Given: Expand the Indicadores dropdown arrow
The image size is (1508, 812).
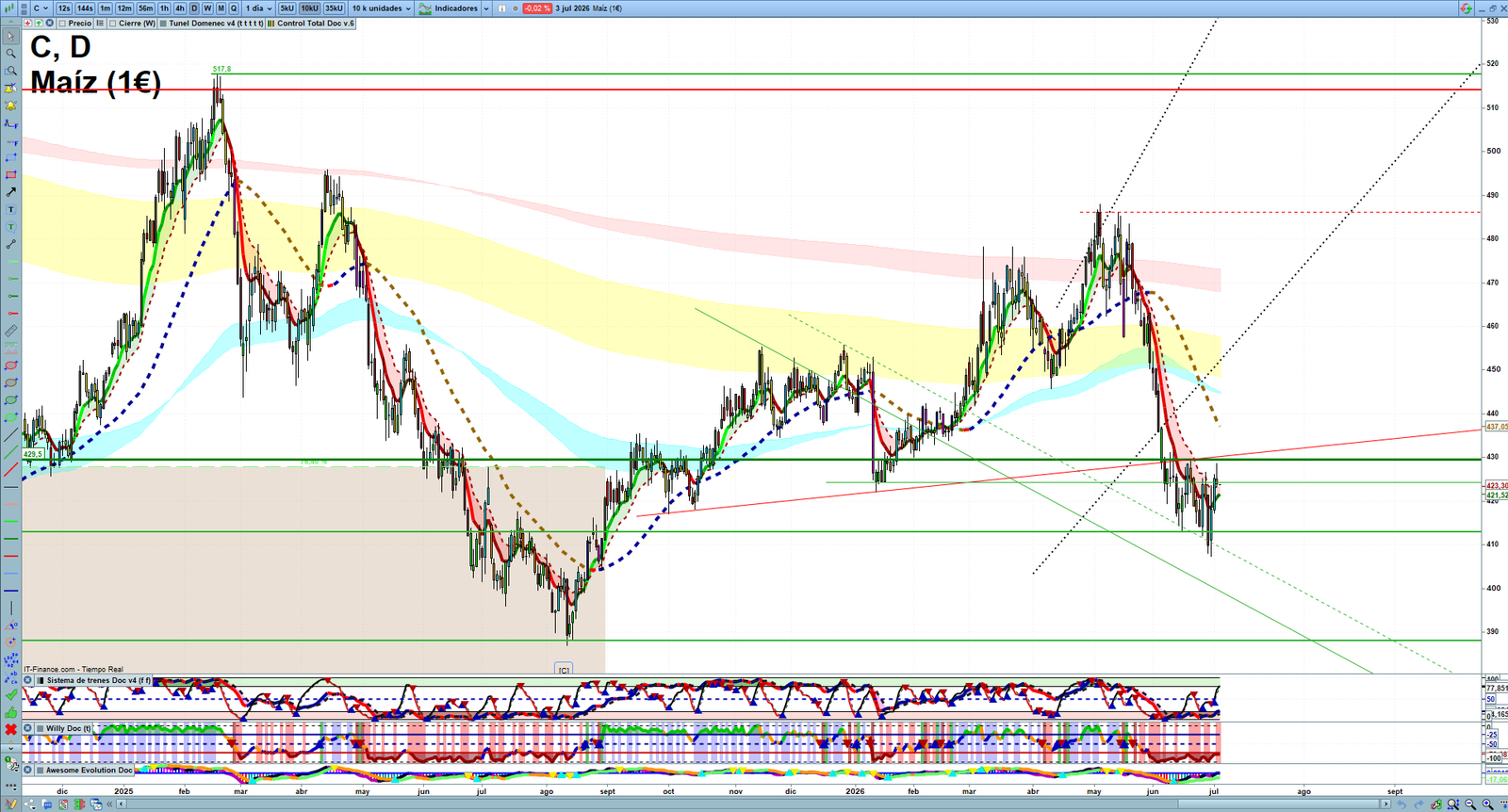Looking at the screenshot, I should coord(486,8).
